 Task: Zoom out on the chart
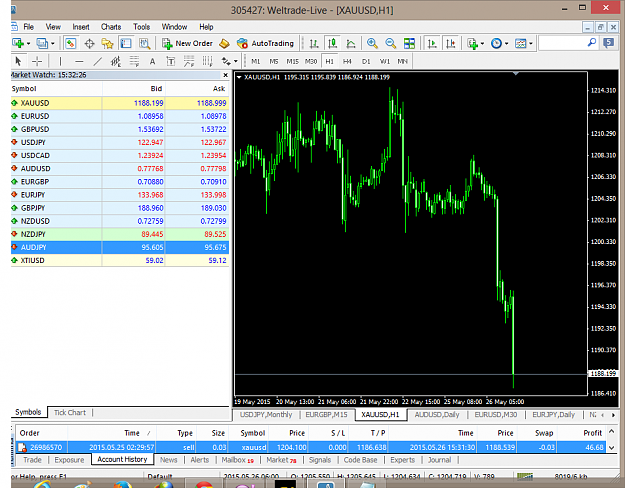391,43
